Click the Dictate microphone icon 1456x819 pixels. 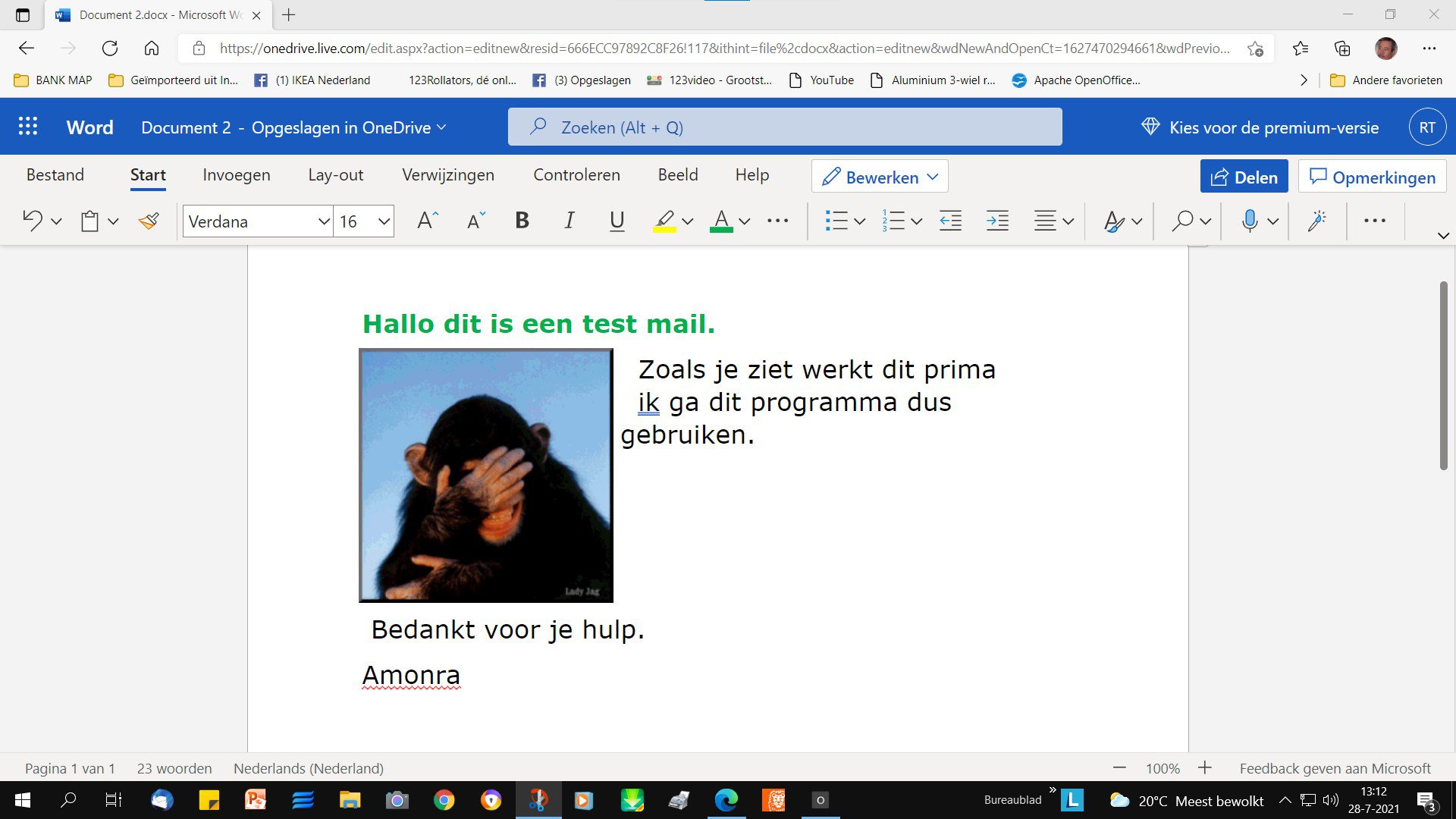click(1250, 221)
